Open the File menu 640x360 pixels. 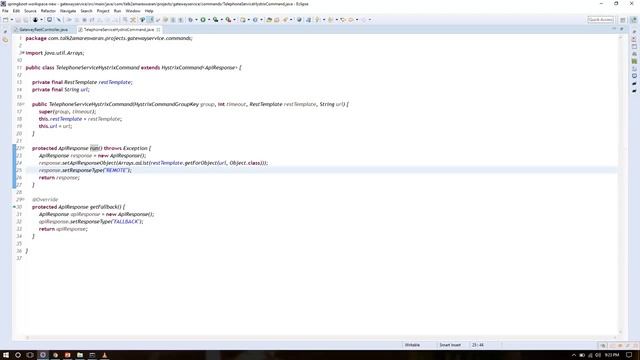click(x=5, y=11)
